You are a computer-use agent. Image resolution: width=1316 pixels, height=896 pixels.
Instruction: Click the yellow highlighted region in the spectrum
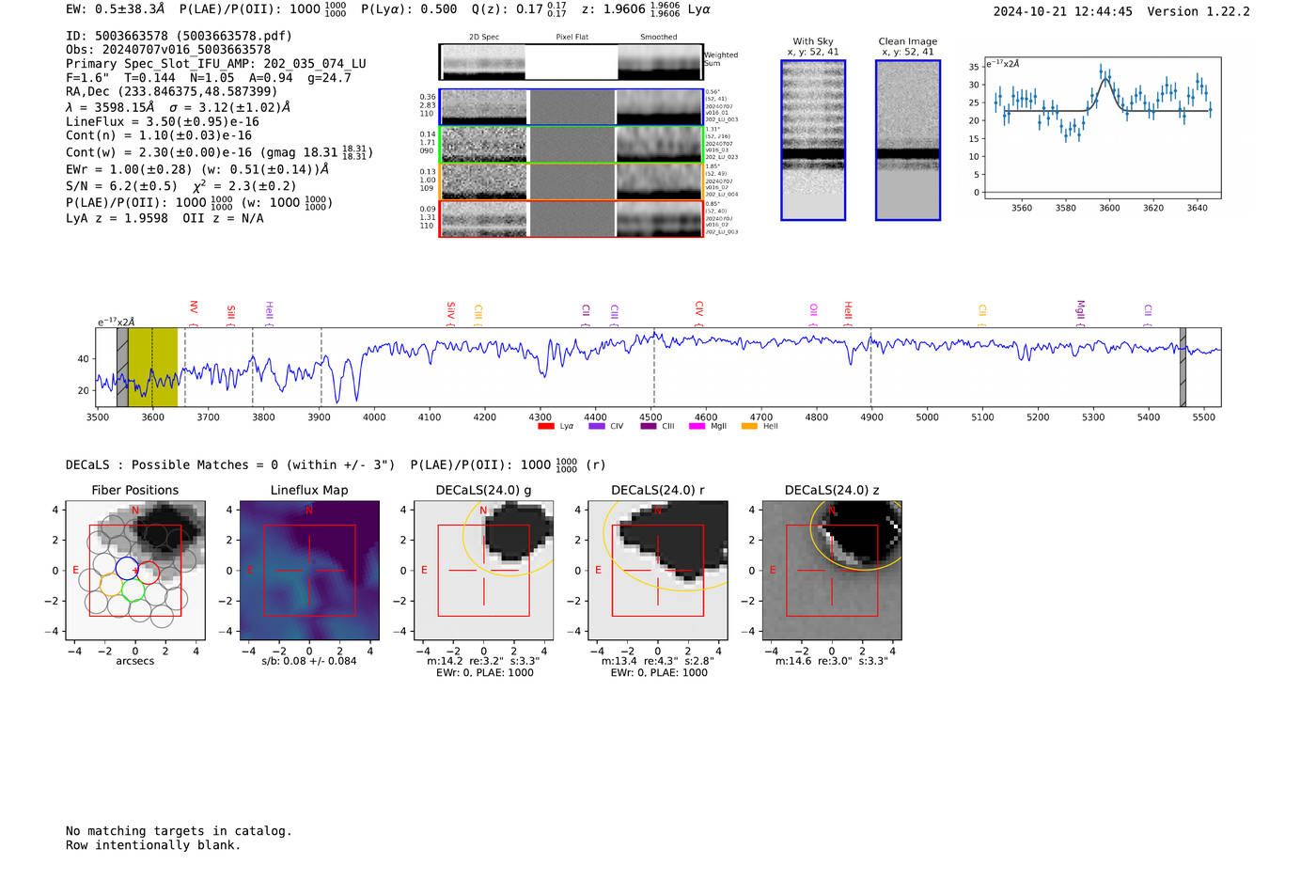point(152,367)
